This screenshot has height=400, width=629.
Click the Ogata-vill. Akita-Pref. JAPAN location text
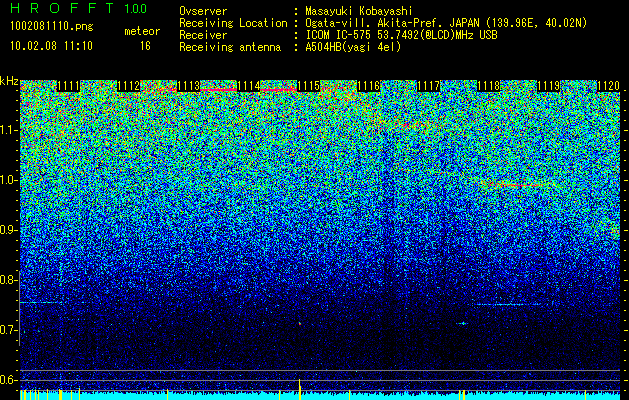click(x=446, y=23)
